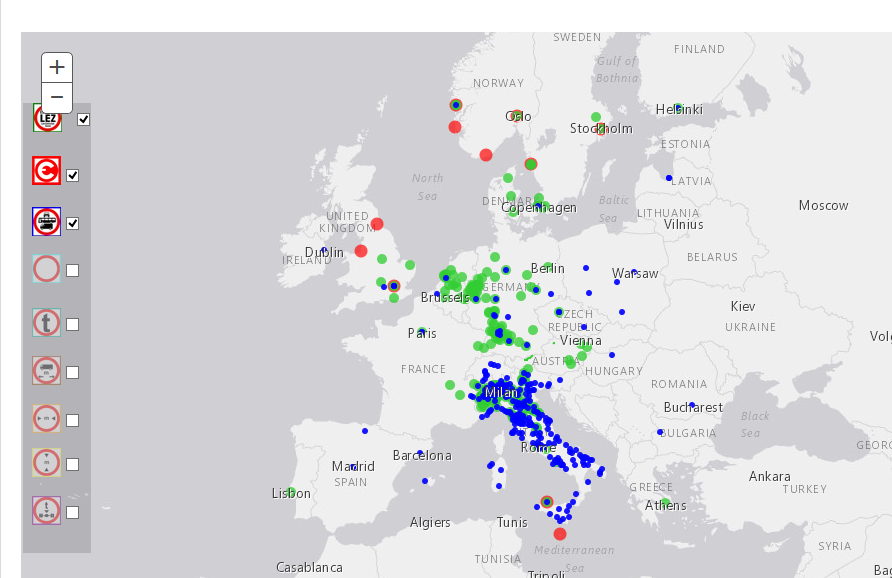This screenshot has width=892, height=578.
Task: Click the green marker near Lisbon
Action: [x=291, y=491]
